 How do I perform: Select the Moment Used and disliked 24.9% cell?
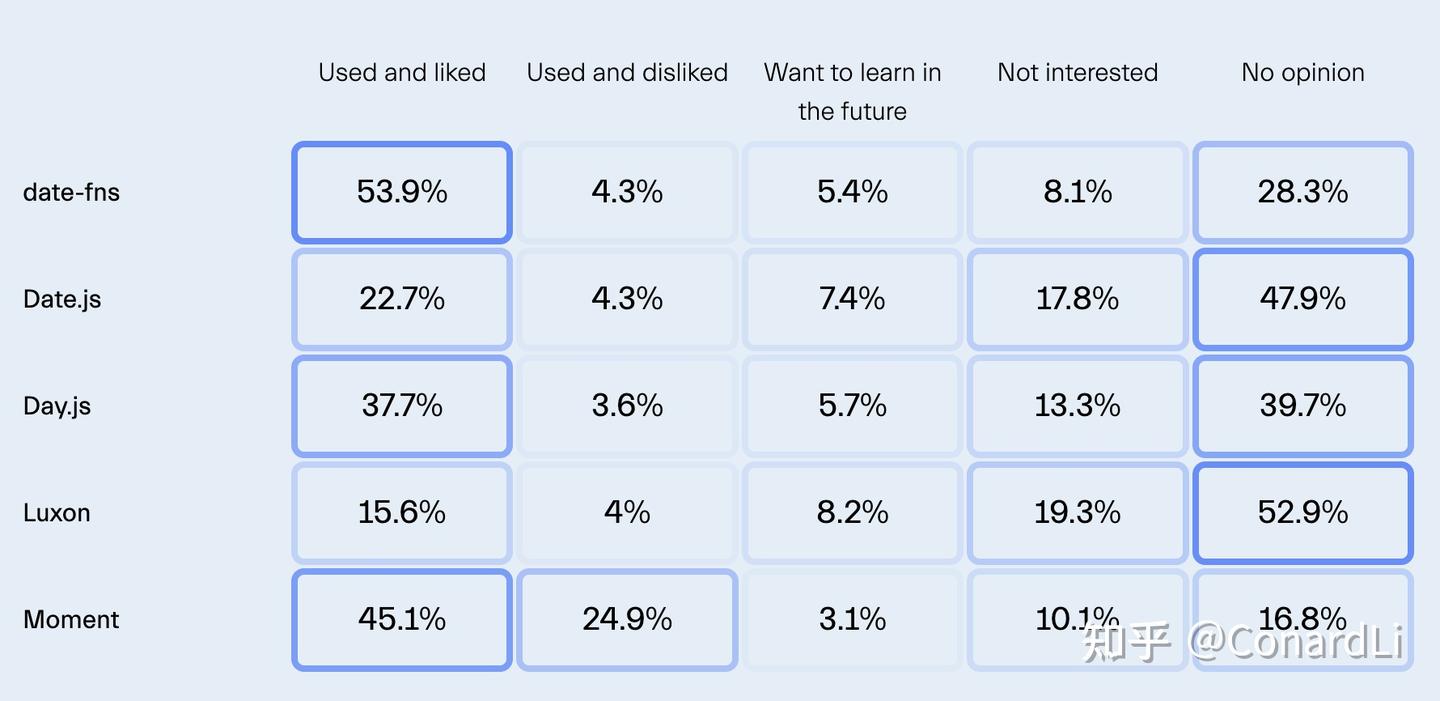click(x=627, y=619)
